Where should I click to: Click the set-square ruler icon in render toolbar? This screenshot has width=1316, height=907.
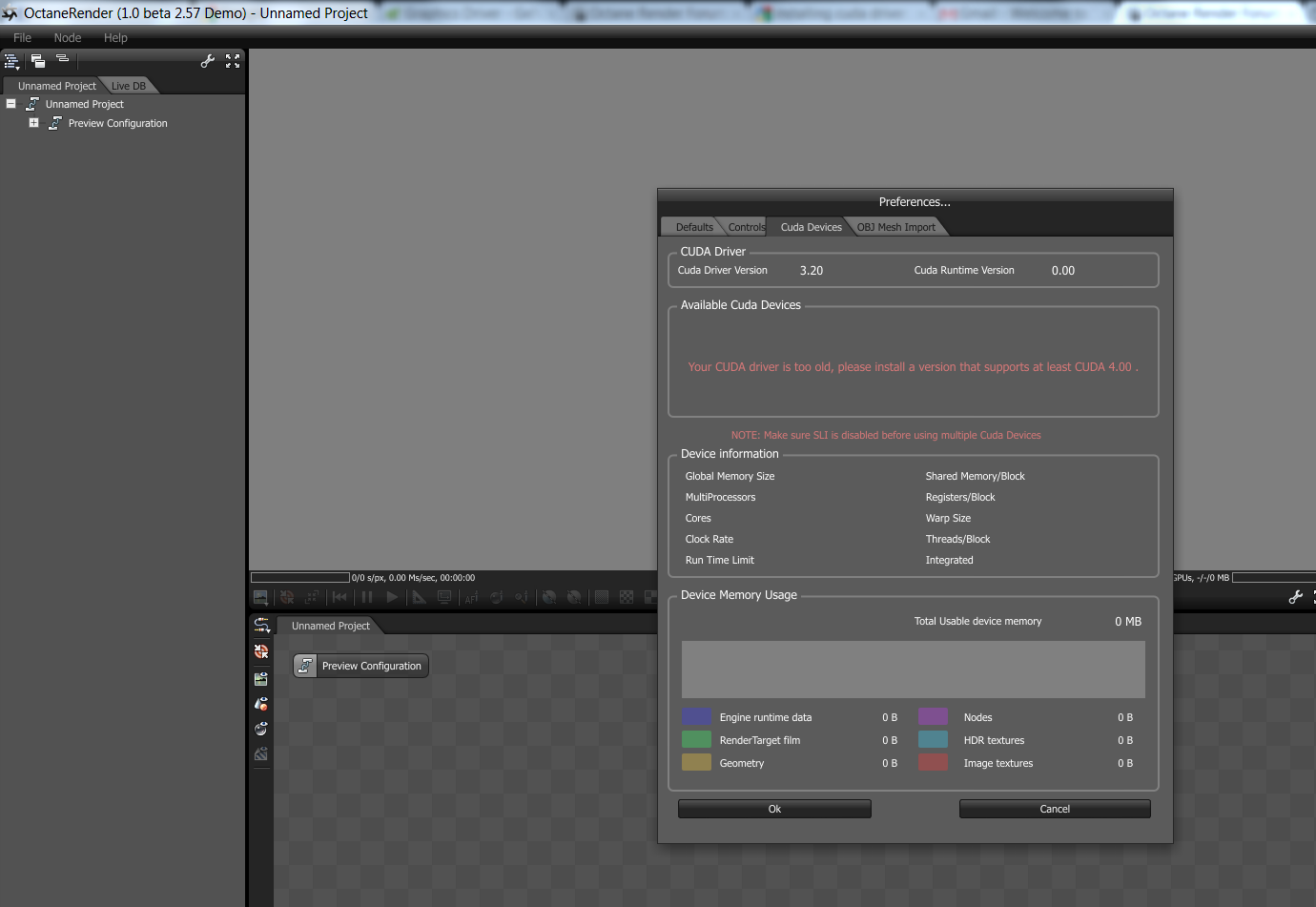[x=419, y=597]
